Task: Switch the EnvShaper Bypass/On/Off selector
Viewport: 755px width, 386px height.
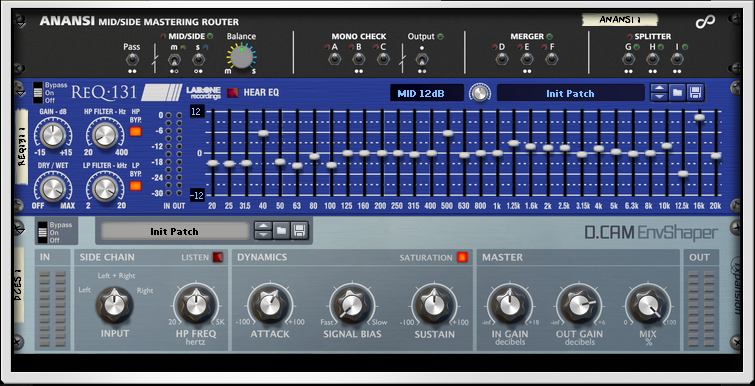Action: [42, 232]
